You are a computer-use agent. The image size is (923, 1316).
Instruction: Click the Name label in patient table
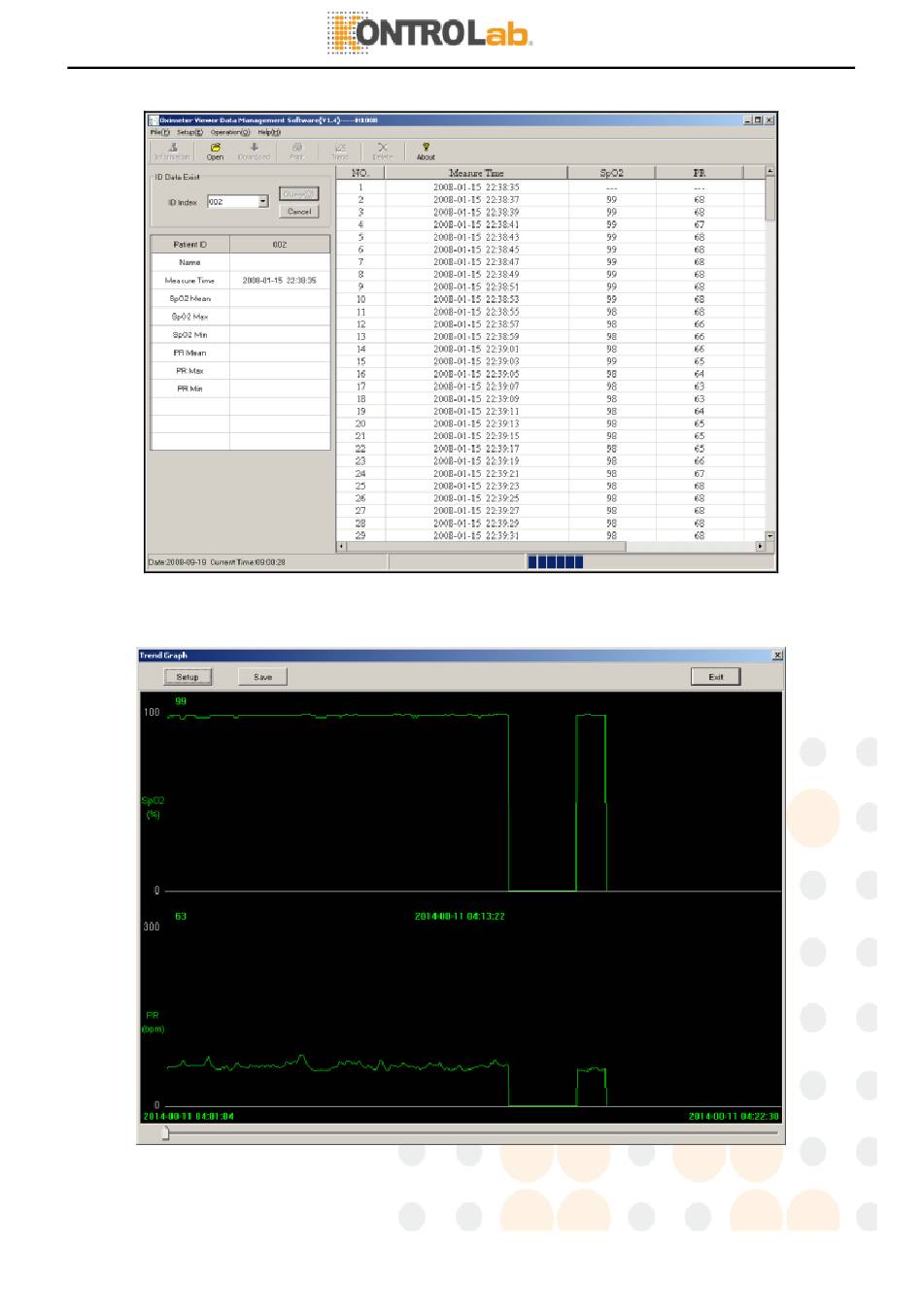pyautogui.click(x=190, y=262)
